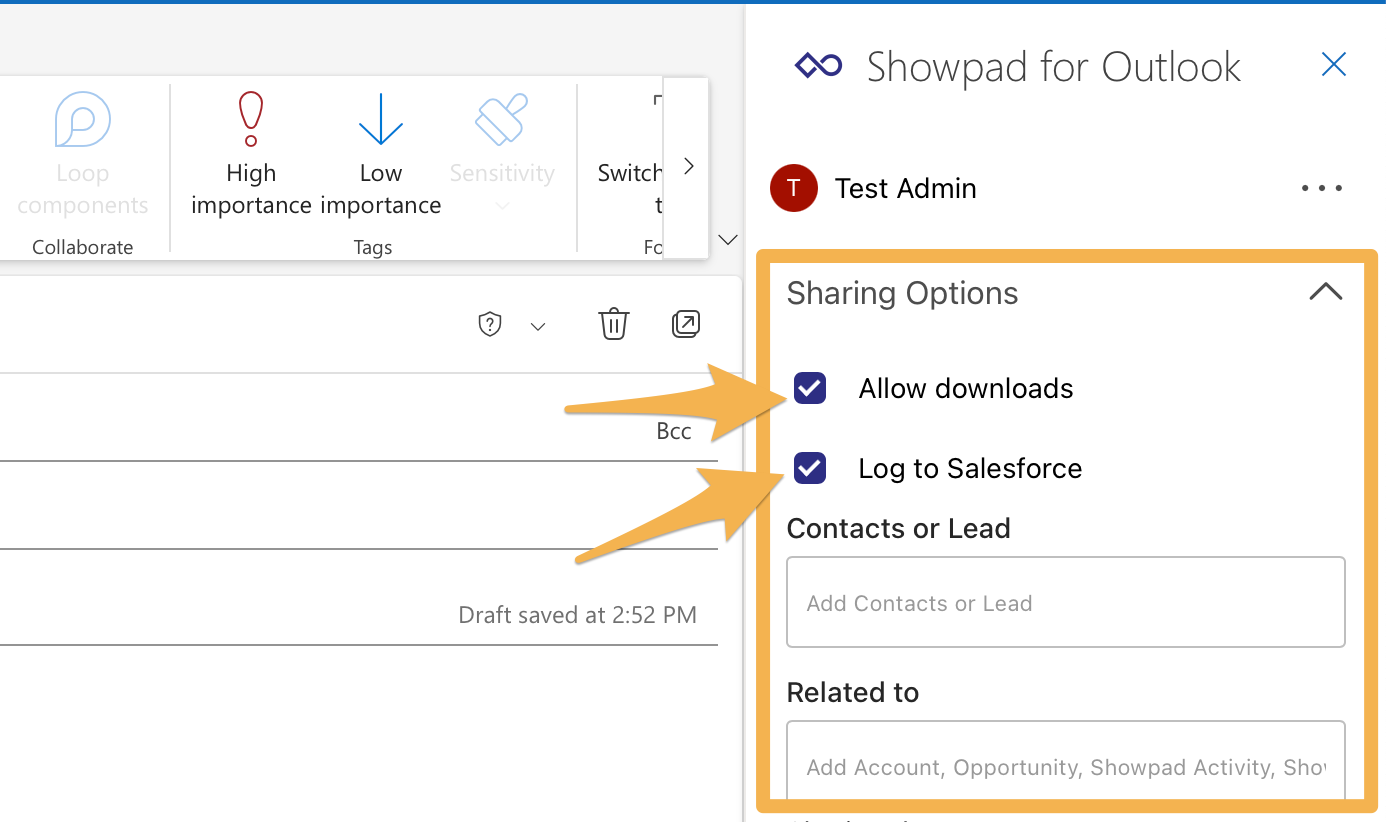This screenshot has width=1386, height=822.
Task: Show more ribbon commands right chevron
Action: point(688,166)
